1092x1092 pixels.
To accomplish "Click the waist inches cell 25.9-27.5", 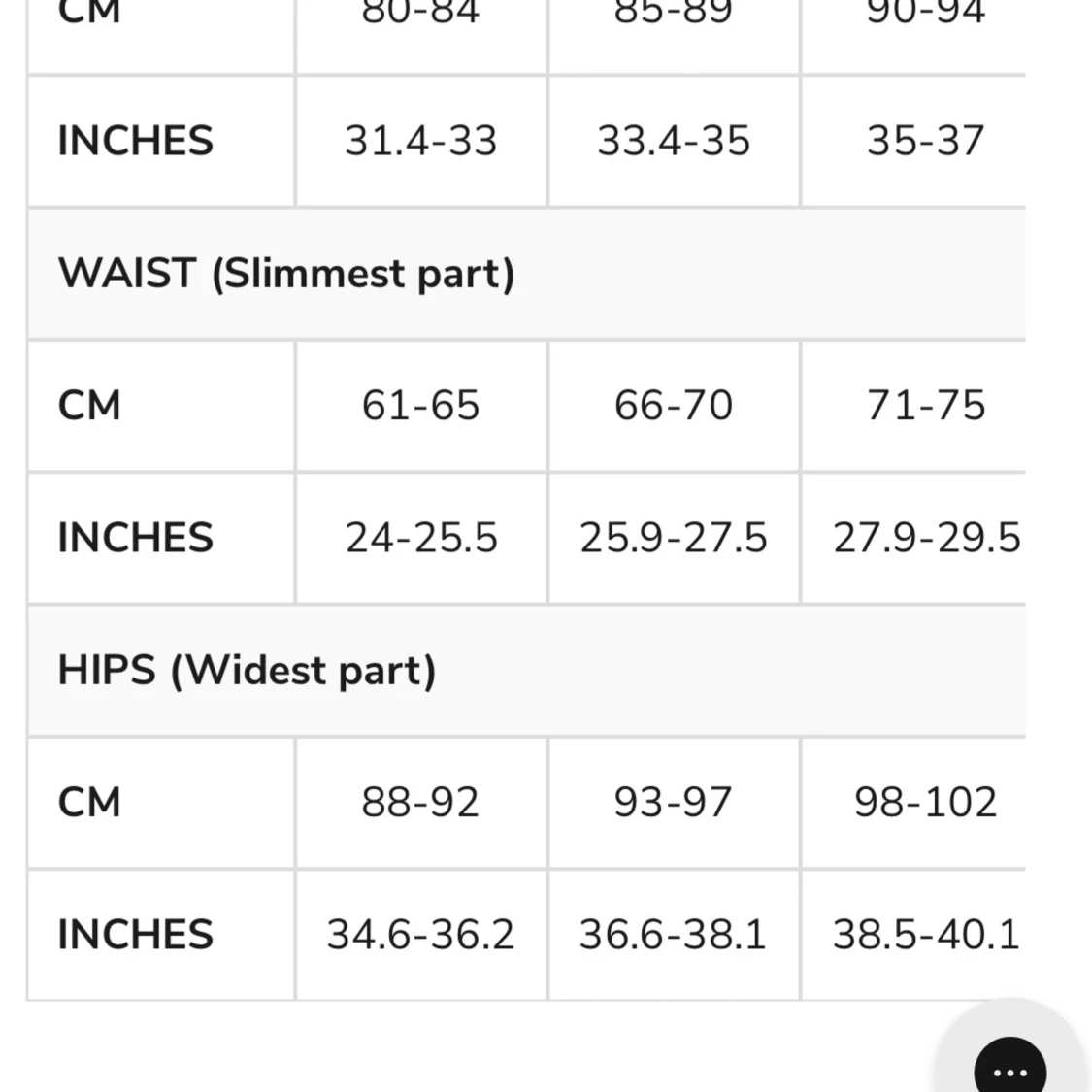I will 674,538.
